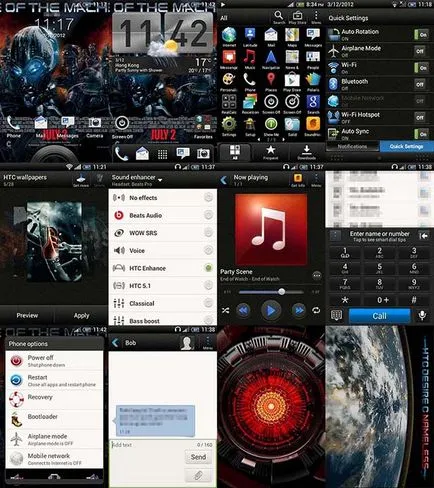Toggle Wi-Fi switch in Quick Settings
The image size is (434, 488).
tap(421, 68)
